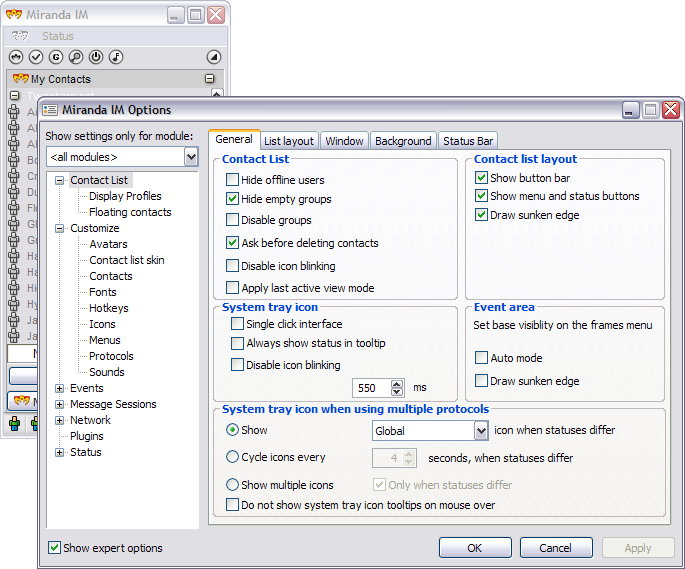This screenshot has width=685, height=569.
Task: Click the music note sound button
Action: (x=116, y=57)
